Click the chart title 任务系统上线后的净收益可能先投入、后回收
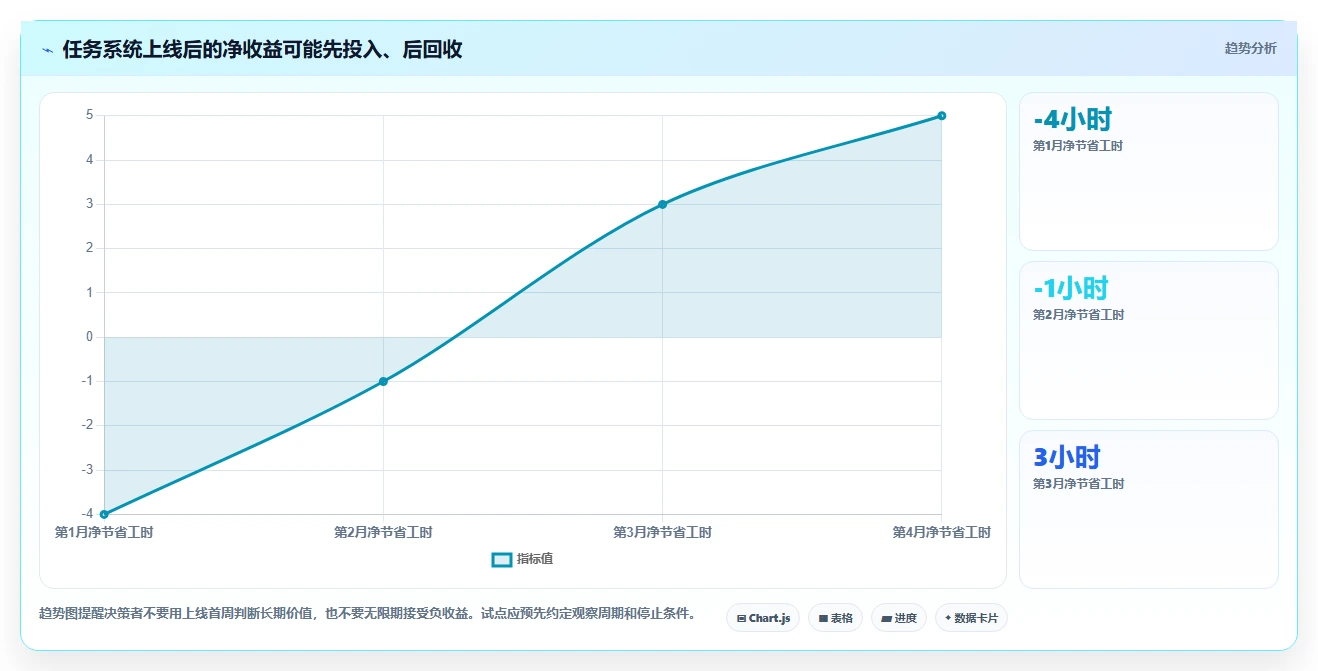1318x671 pixels. click(262, 50)
